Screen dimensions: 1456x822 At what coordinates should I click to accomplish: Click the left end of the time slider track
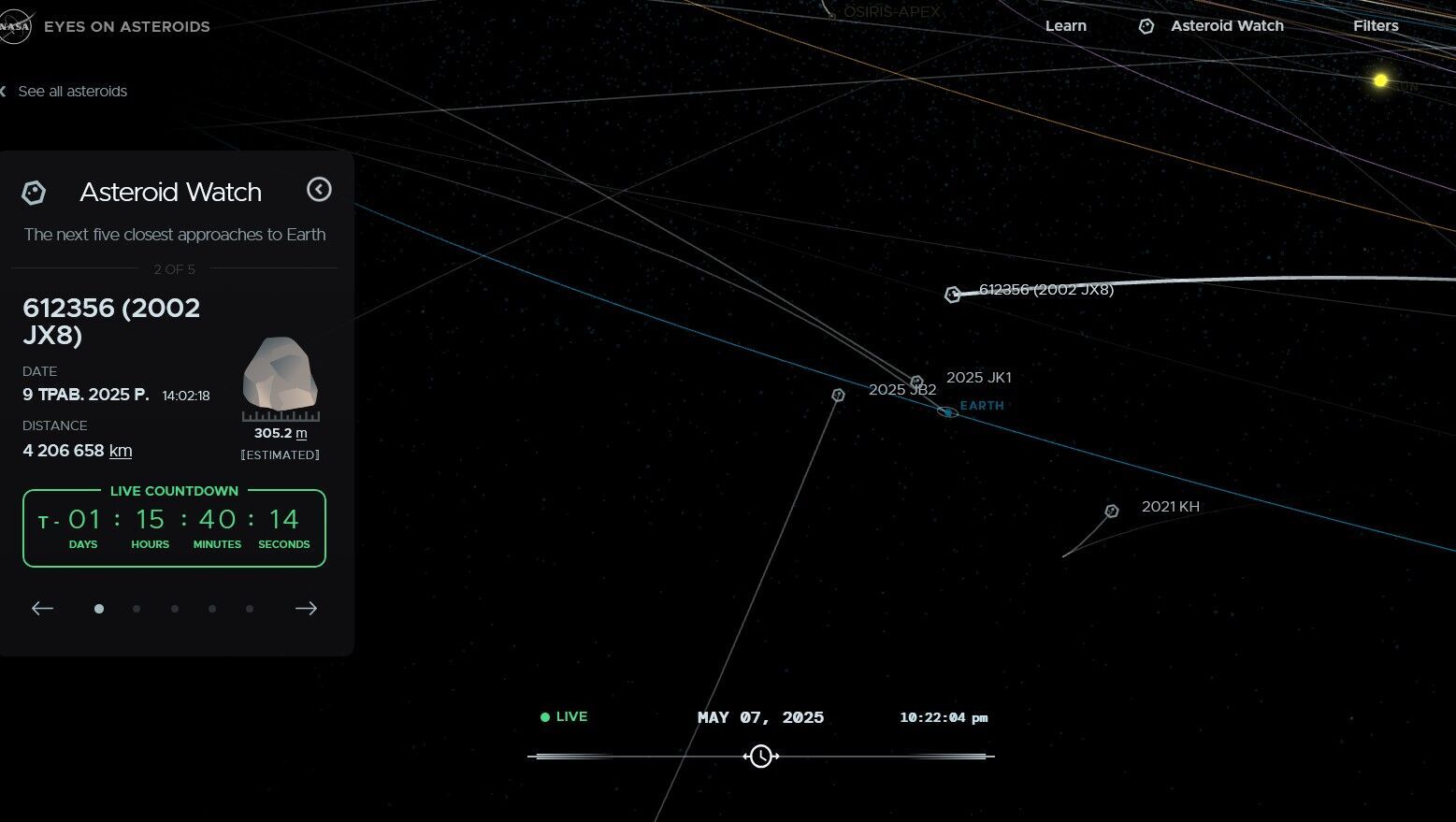pyautogui.click(x=531, y=756)
